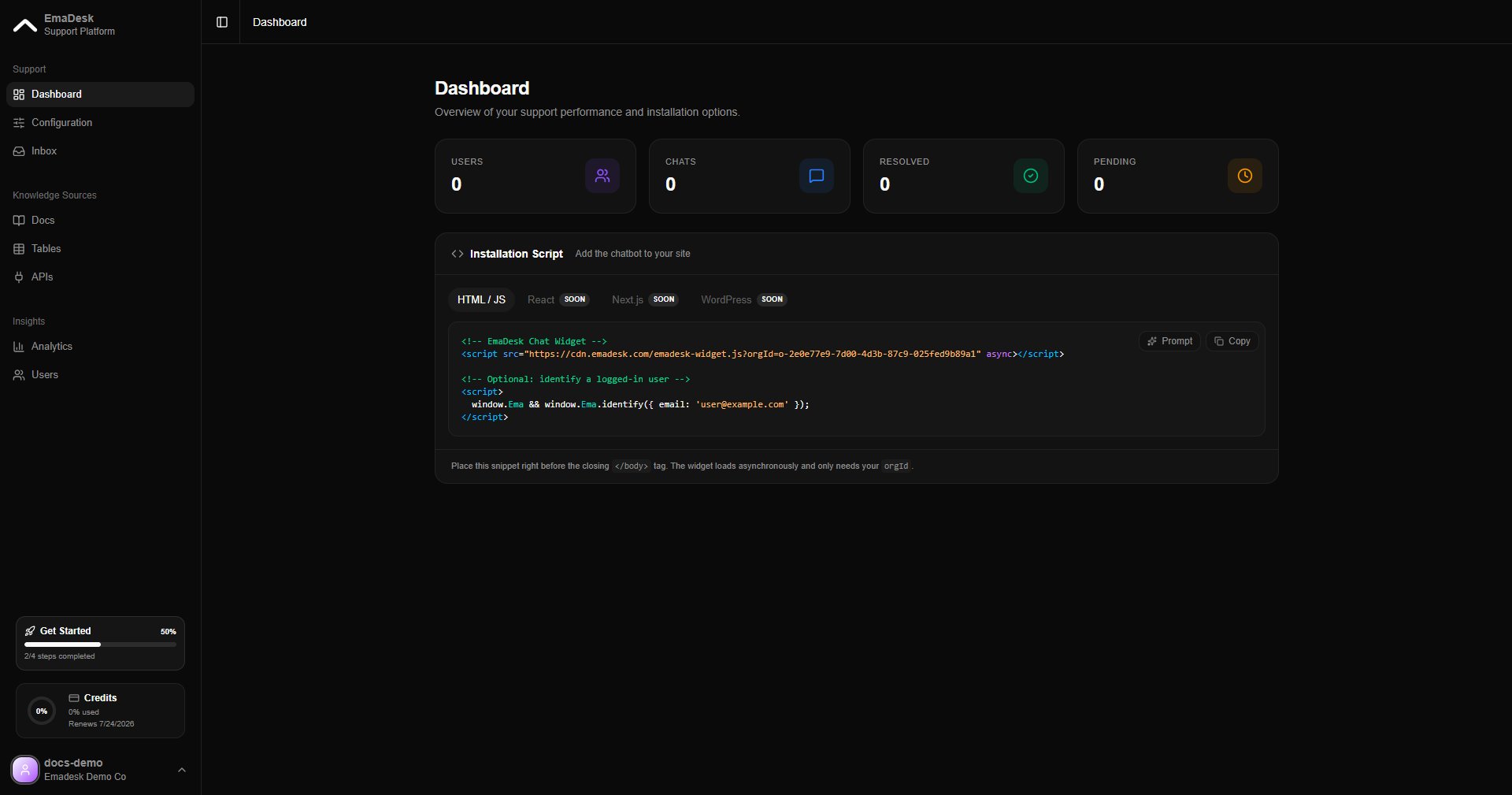Click "Renews 7/24/2026" text
The image size is (1512, 795).
click(102, 724)
